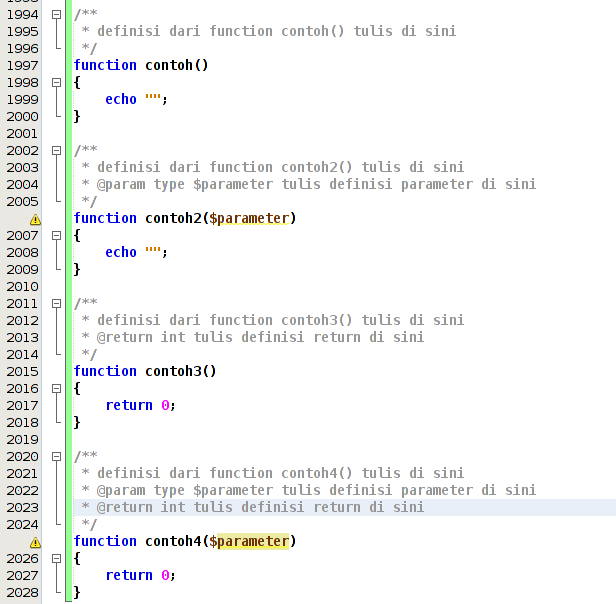616x604 pixels.
Task: Click the echo keyword inside function contoh()
Action: click(x=121, y=99)
